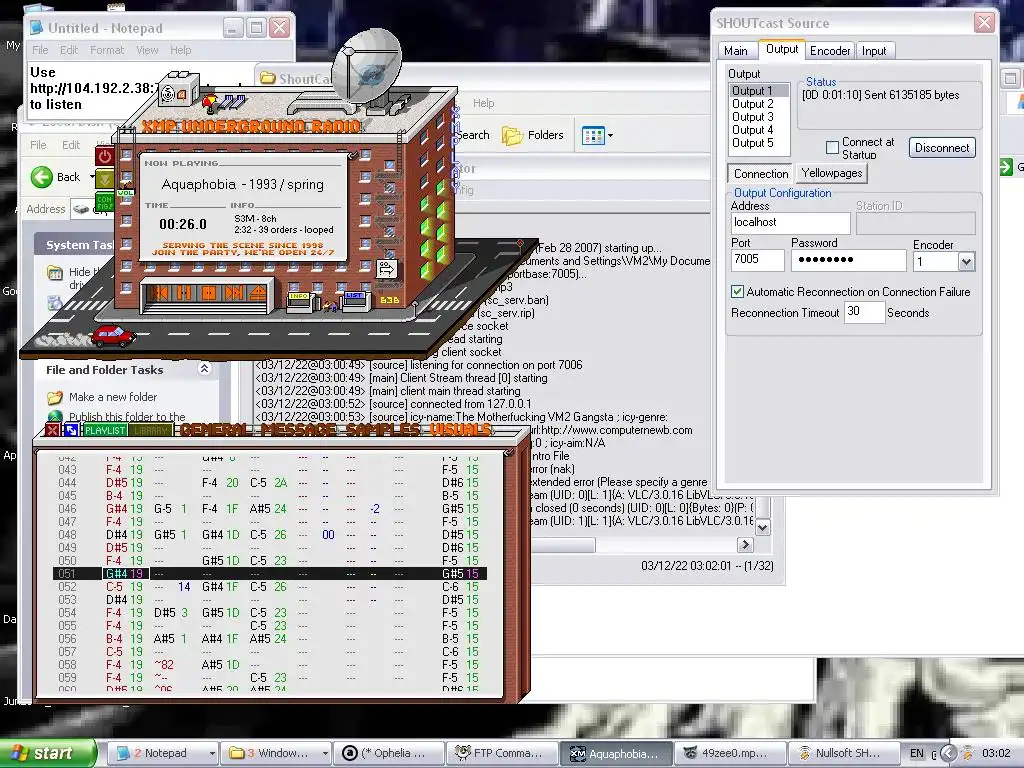Click the Password field

pos(848,260)
